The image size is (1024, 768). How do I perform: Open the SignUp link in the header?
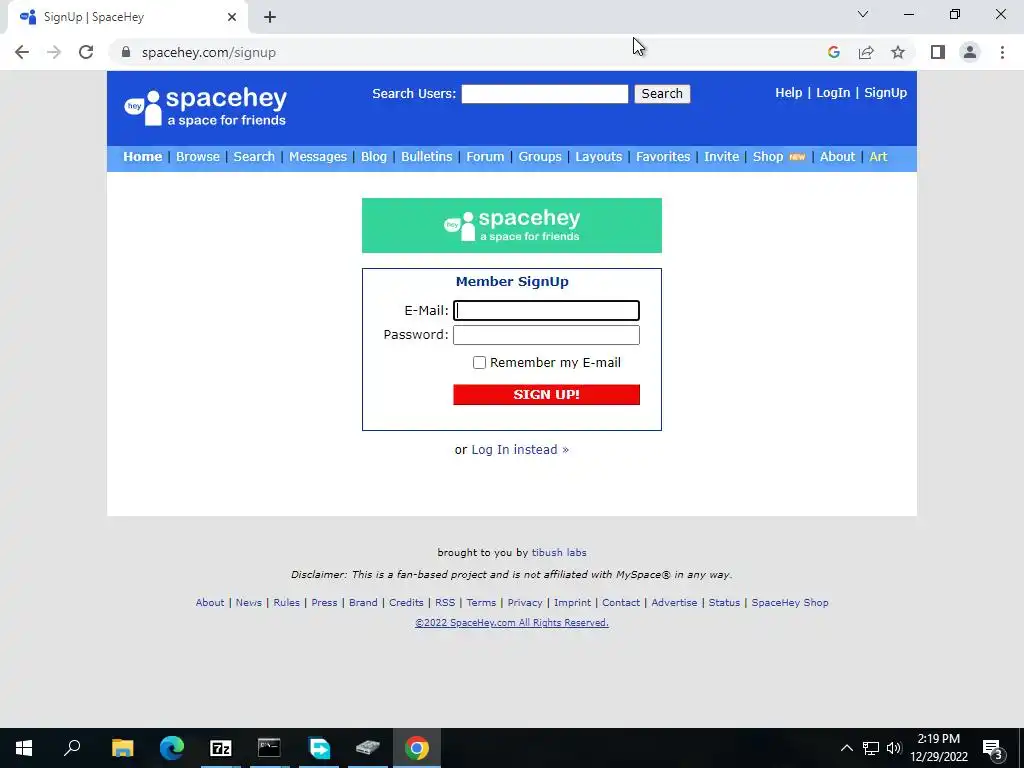click(x=886, y=93)
